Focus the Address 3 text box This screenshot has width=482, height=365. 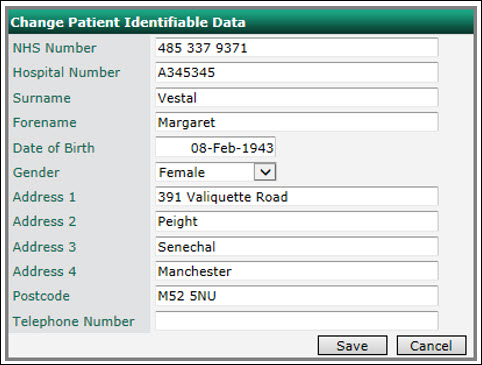297,247
